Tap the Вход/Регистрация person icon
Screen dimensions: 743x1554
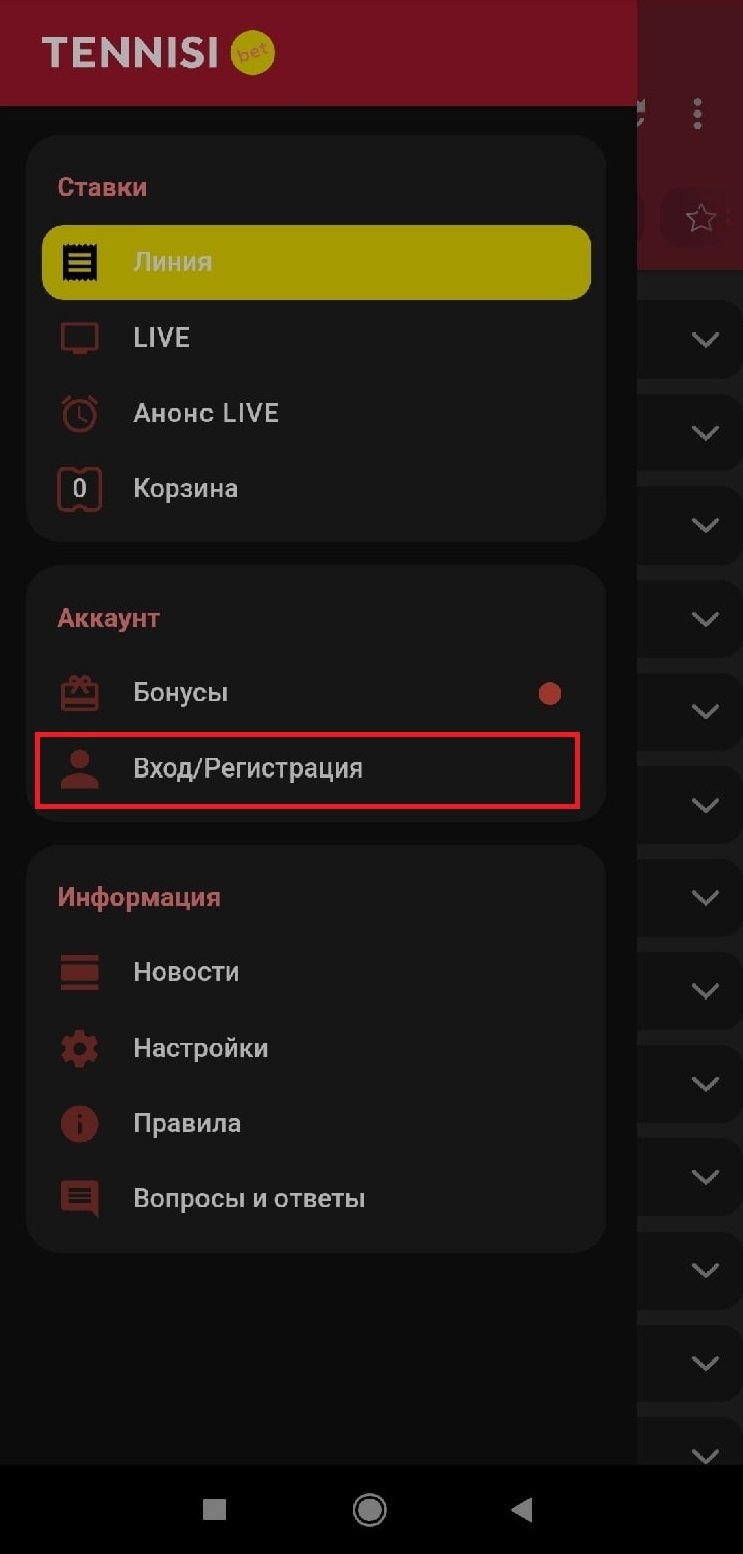click(x=80, y=769)
